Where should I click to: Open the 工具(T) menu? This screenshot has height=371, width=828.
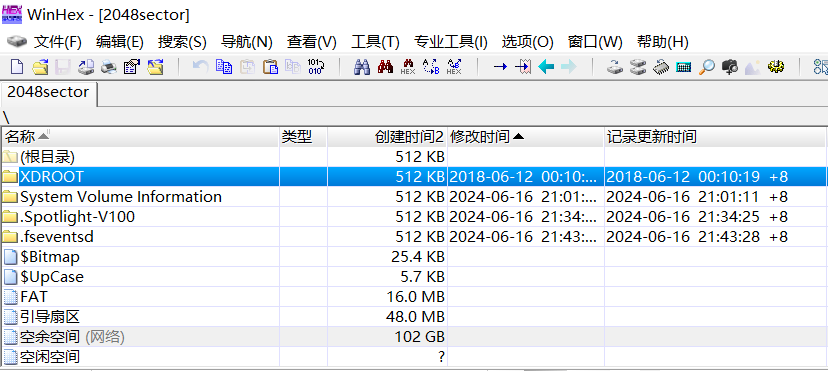point(375,42)
